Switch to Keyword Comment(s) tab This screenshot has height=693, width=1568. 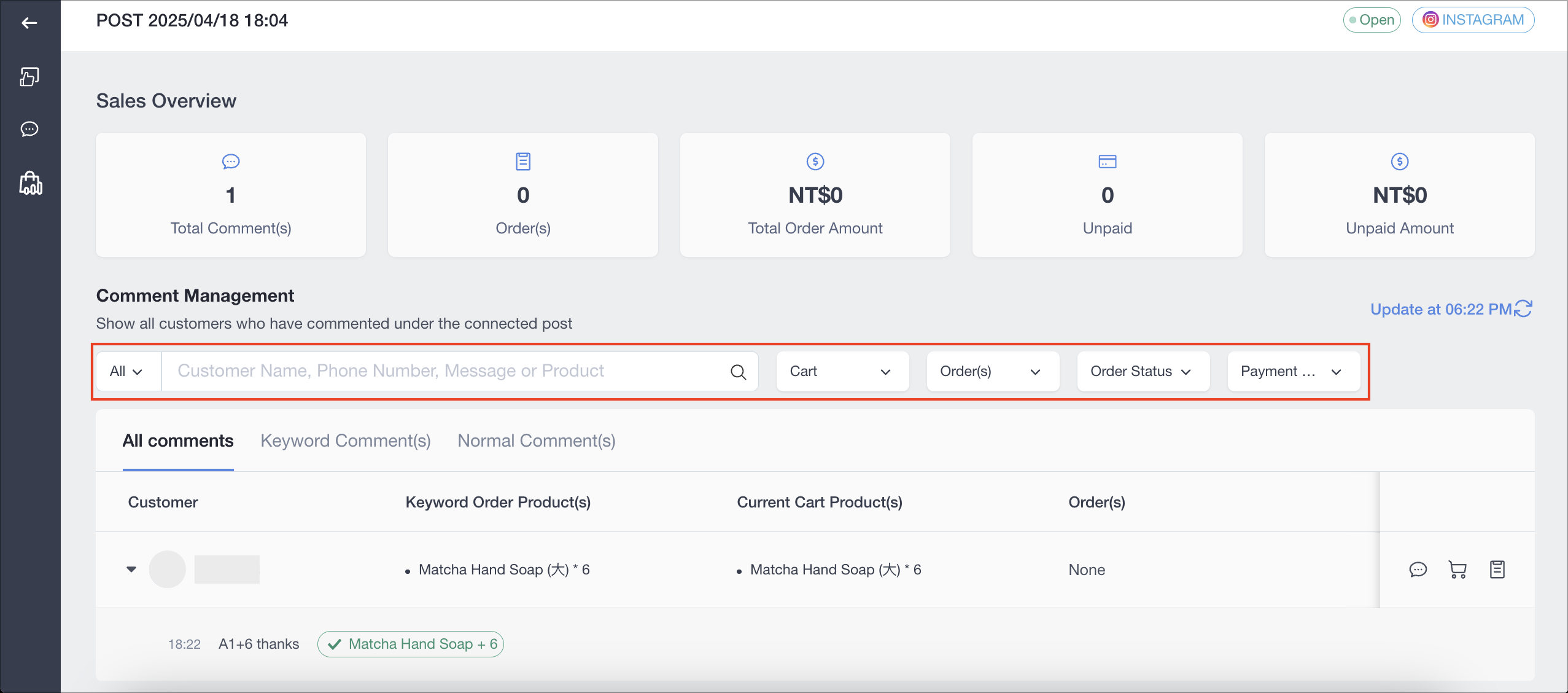pyautogui.click(x=346, y=440)
